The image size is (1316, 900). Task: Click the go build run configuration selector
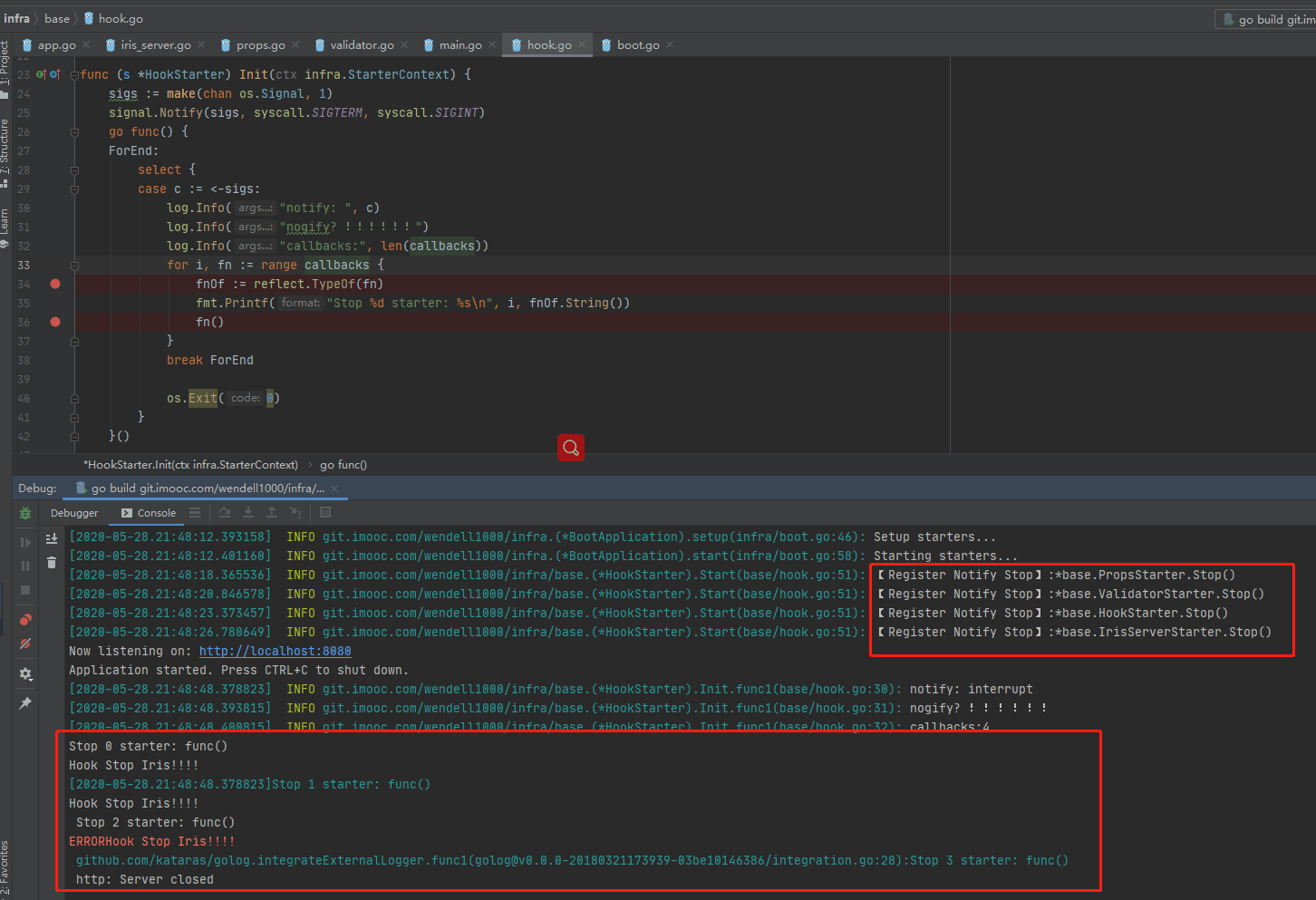click(1269, 19)
